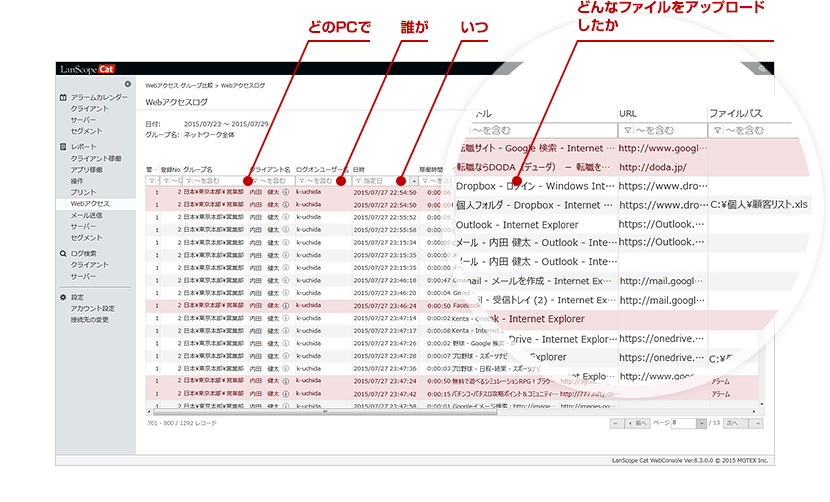Click the page number input box
830x502 pixels.
click(x=684, y=423)
